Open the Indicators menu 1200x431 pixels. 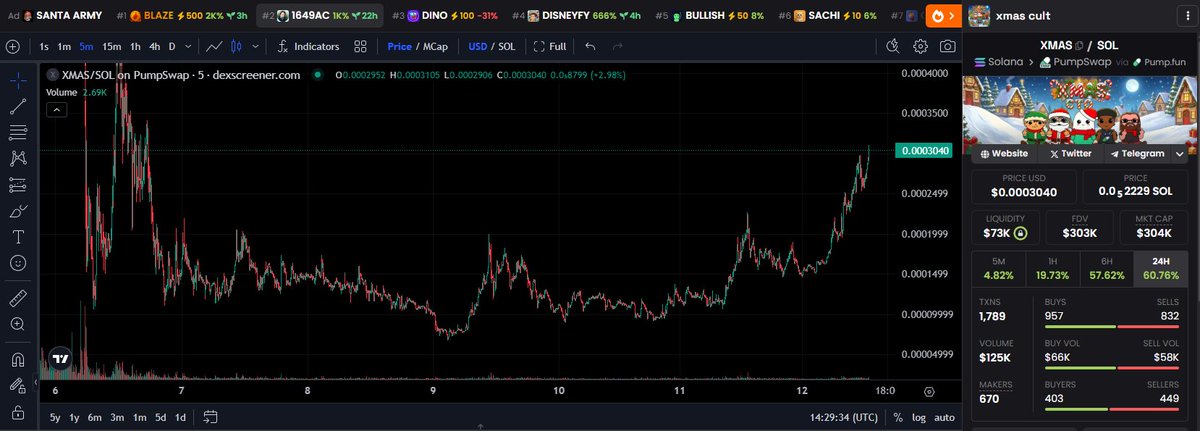click(x=308, y=46)
